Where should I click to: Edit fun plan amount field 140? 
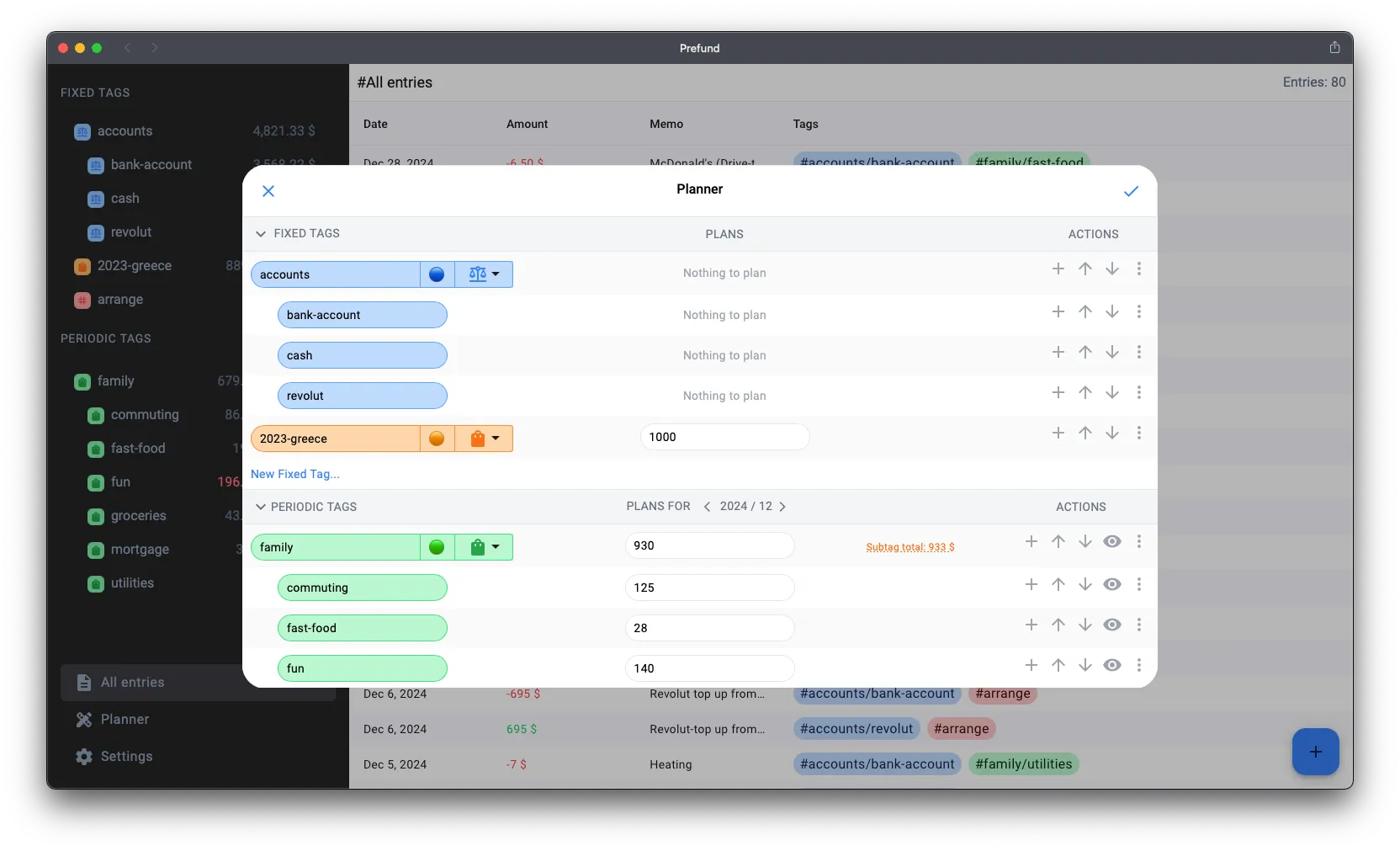pos(709,668)
